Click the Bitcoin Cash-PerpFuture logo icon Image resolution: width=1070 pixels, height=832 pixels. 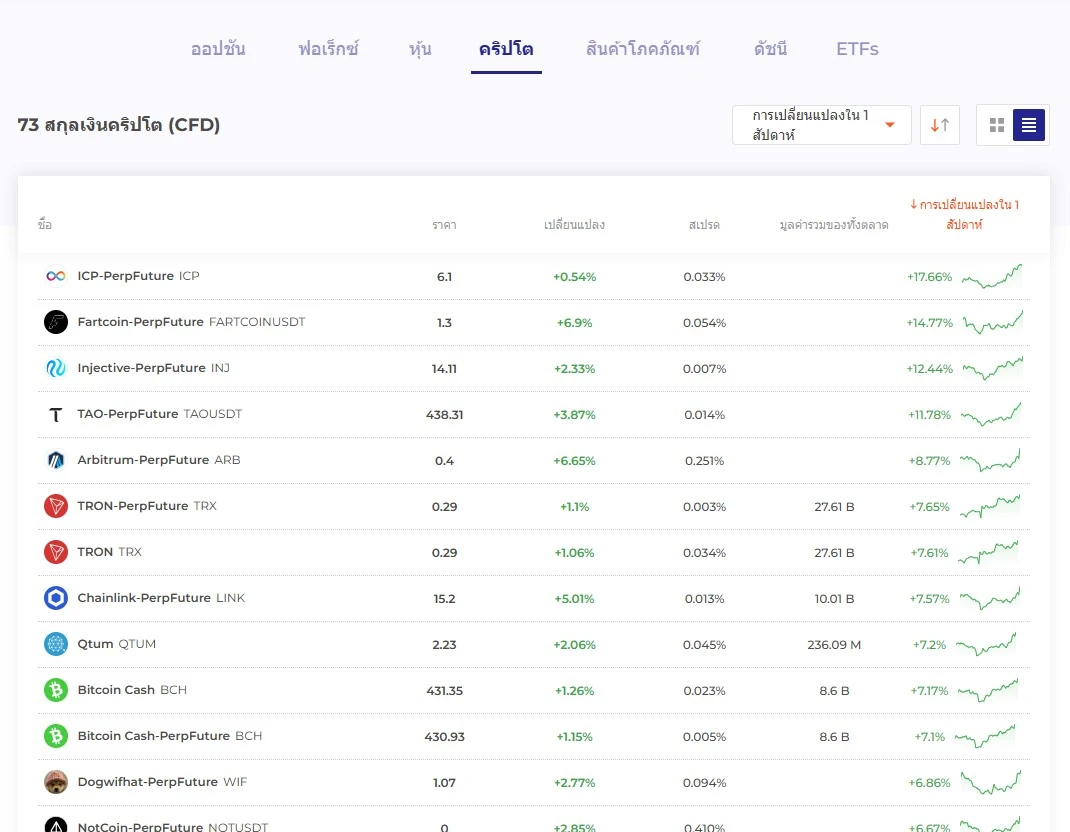tap(56, 736)
